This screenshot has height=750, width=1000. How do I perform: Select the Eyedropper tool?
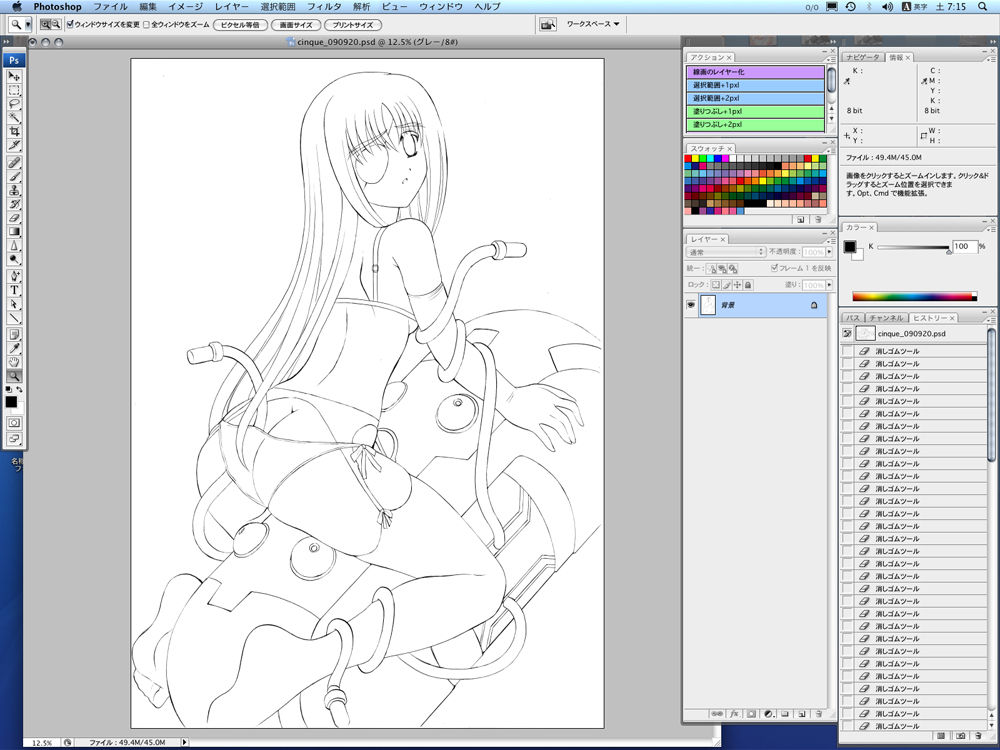coord(14,348)
